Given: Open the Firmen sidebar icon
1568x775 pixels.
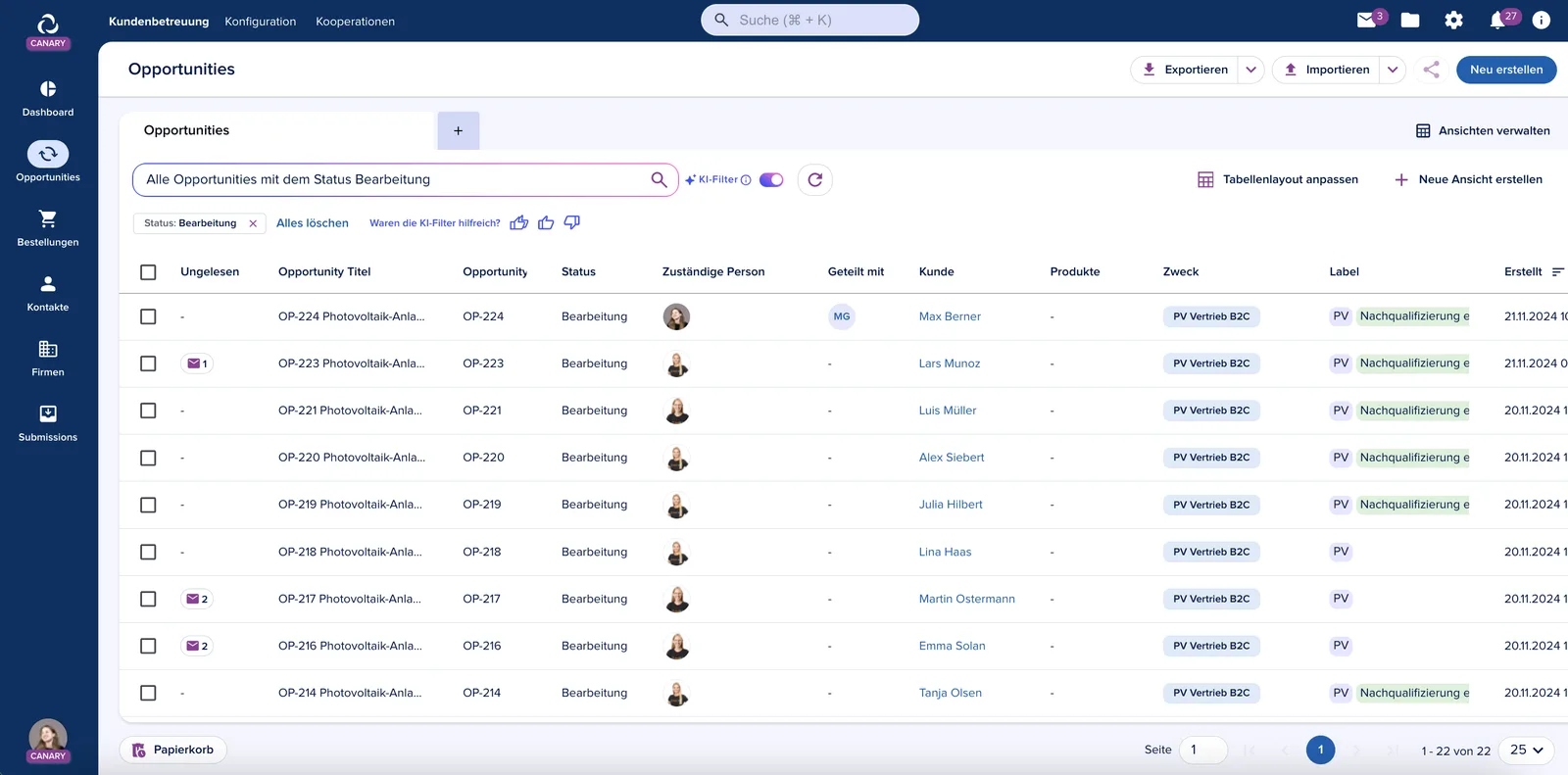Looking at the screenshot, I should coord(48,349).
